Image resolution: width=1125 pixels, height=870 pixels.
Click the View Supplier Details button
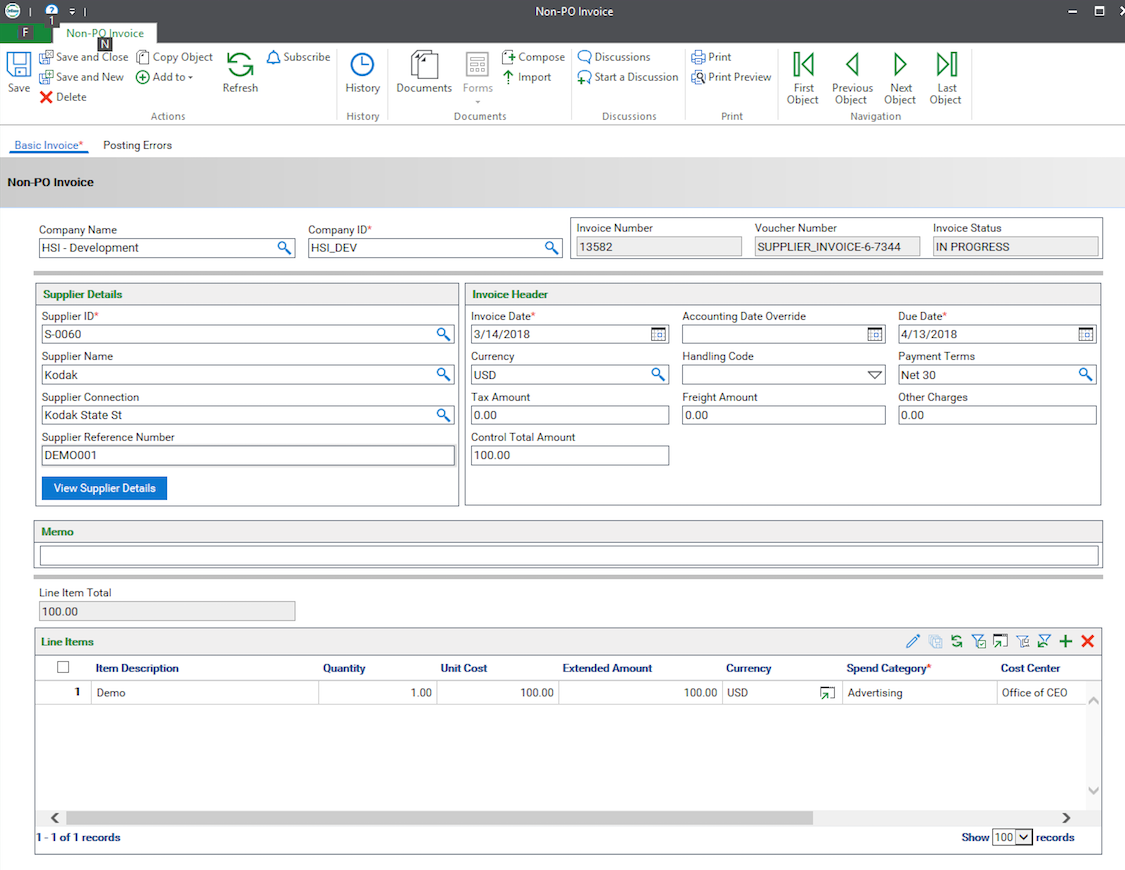coord(105,488)
